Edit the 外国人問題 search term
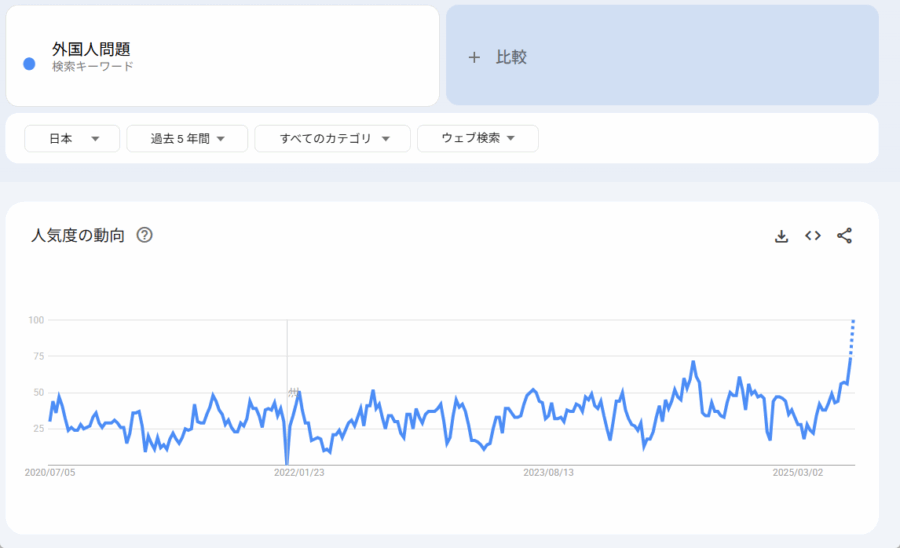The height and width of the screenshot is (548, 900). coord(91,49)
